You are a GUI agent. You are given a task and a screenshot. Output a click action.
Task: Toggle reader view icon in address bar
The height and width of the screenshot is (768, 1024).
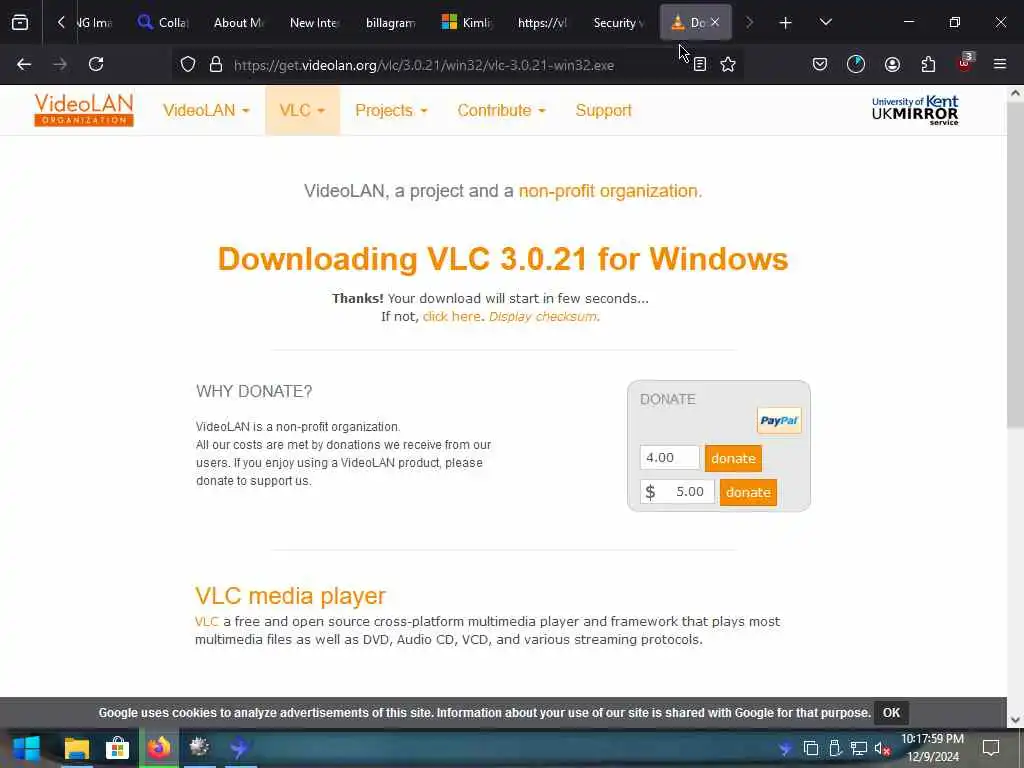point(699,65)
